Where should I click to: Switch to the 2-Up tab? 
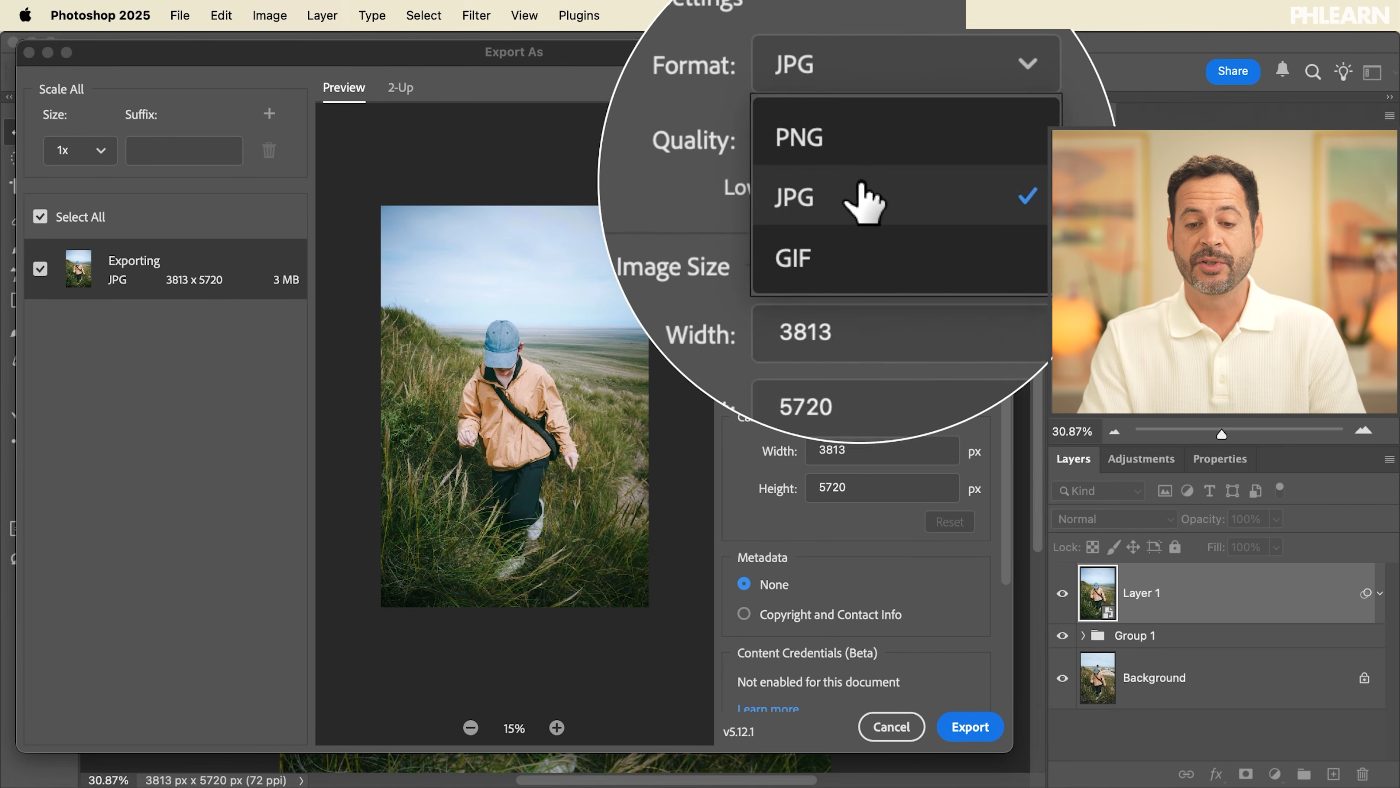[x=400, y=88]
